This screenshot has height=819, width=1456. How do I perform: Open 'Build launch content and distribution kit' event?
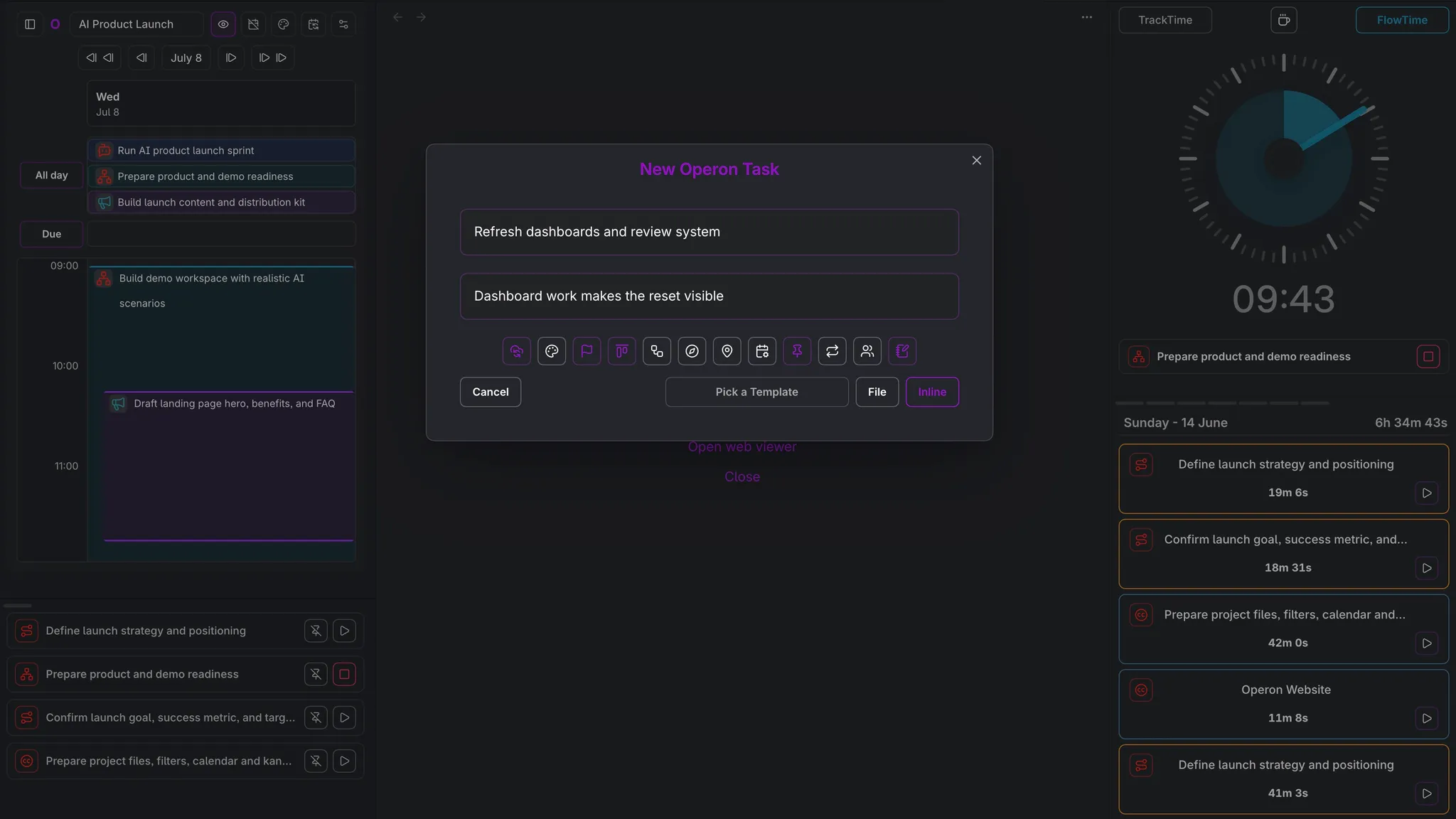[221, 202]
